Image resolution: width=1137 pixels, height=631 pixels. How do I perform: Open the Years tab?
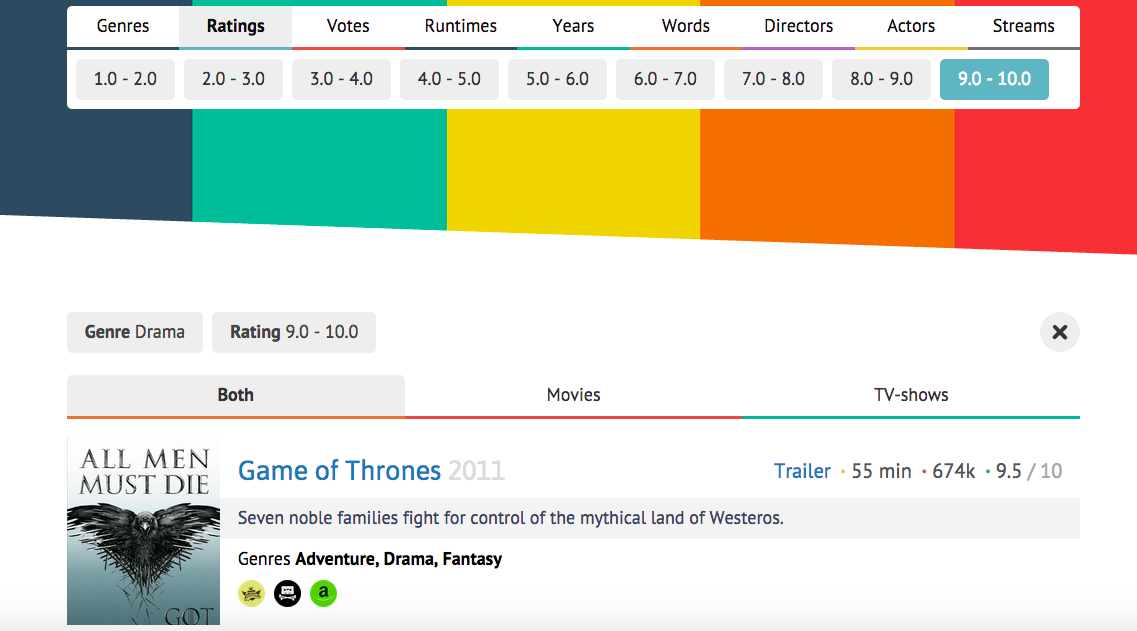click(x=573, y=27)
